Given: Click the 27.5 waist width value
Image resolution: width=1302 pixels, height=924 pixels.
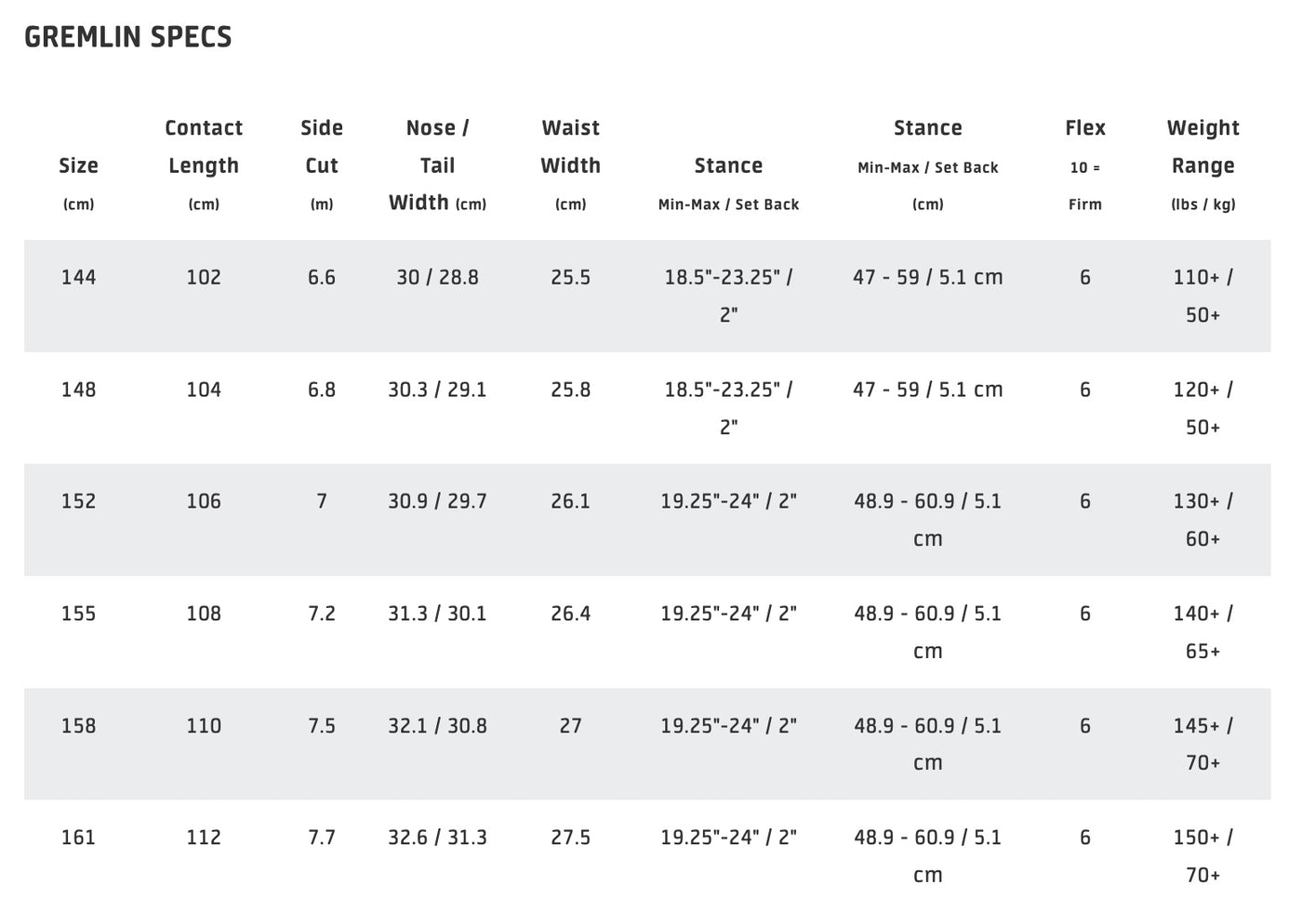Looking at the screenshot, I should tap(570, 838).
